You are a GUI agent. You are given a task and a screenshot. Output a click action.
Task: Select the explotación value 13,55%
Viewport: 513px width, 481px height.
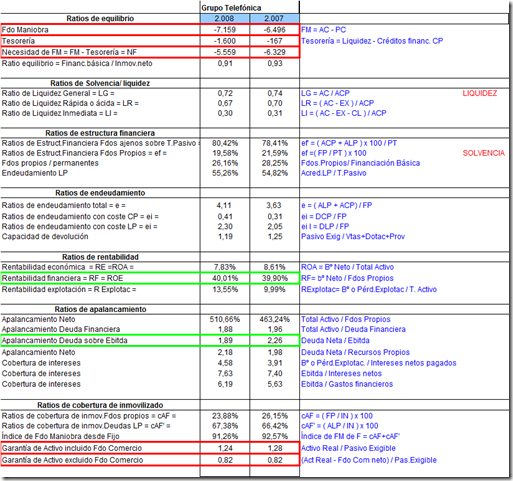point(225,289)
